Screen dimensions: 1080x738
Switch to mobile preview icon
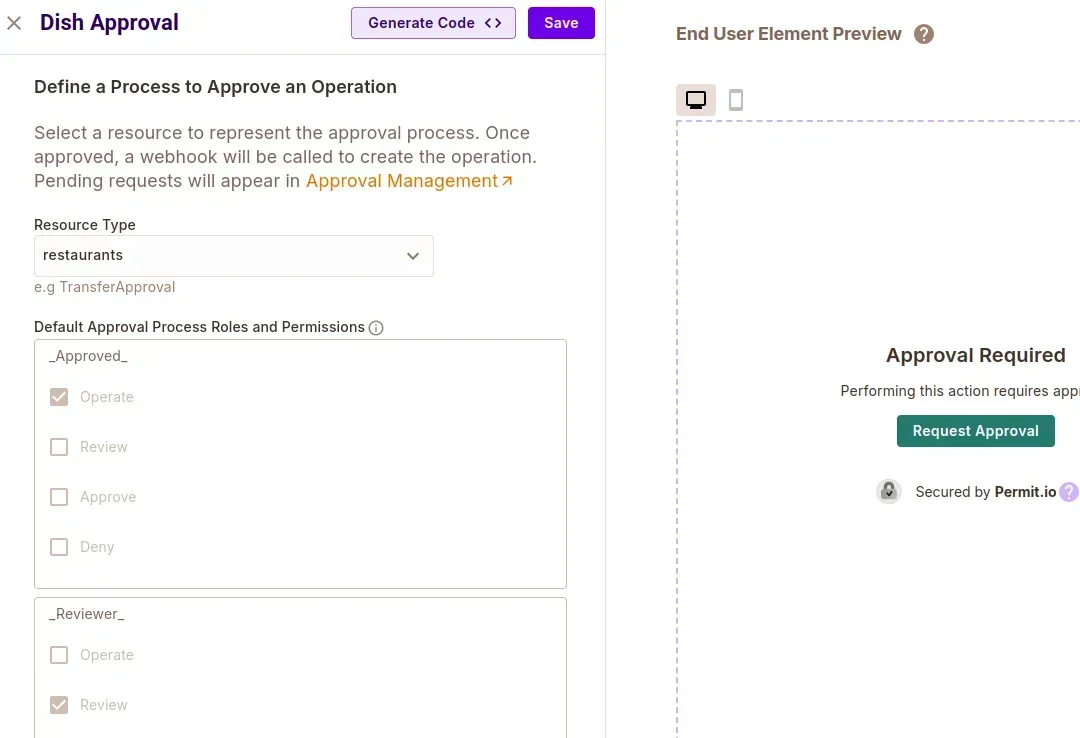(x=736, y=100)
